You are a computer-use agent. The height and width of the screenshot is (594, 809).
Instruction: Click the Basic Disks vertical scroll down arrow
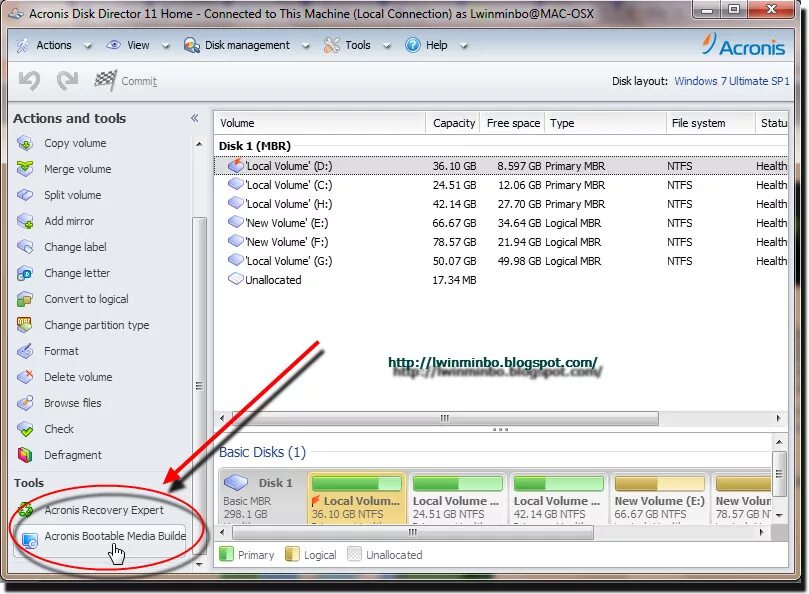[x=779, y=515]
